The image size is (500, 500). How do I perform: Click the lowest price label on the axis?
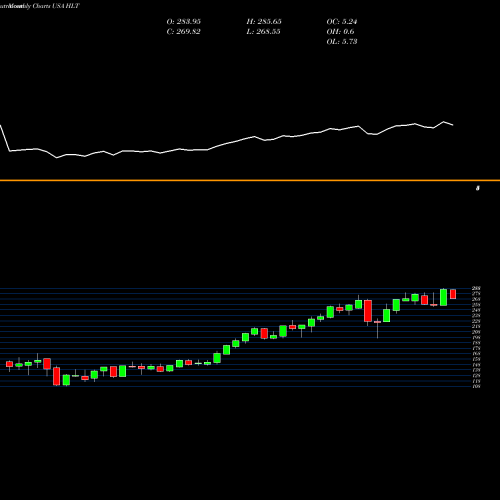476,386
